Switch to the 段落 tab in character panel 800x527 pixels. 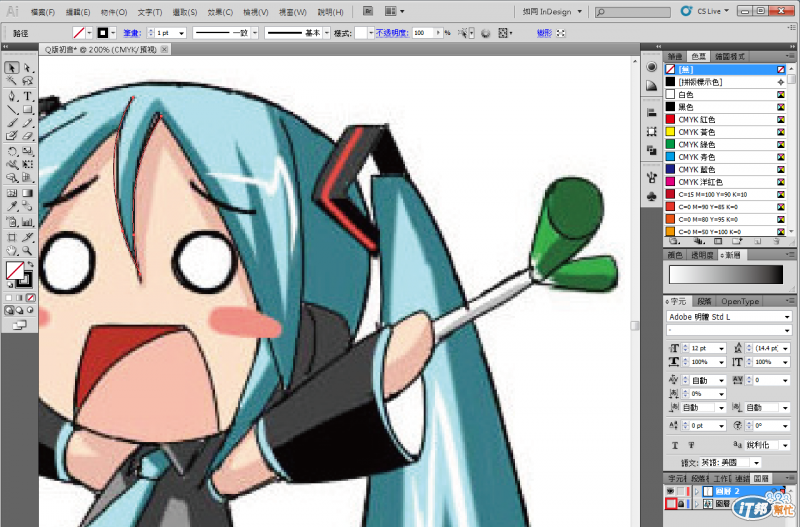point(704,302)
